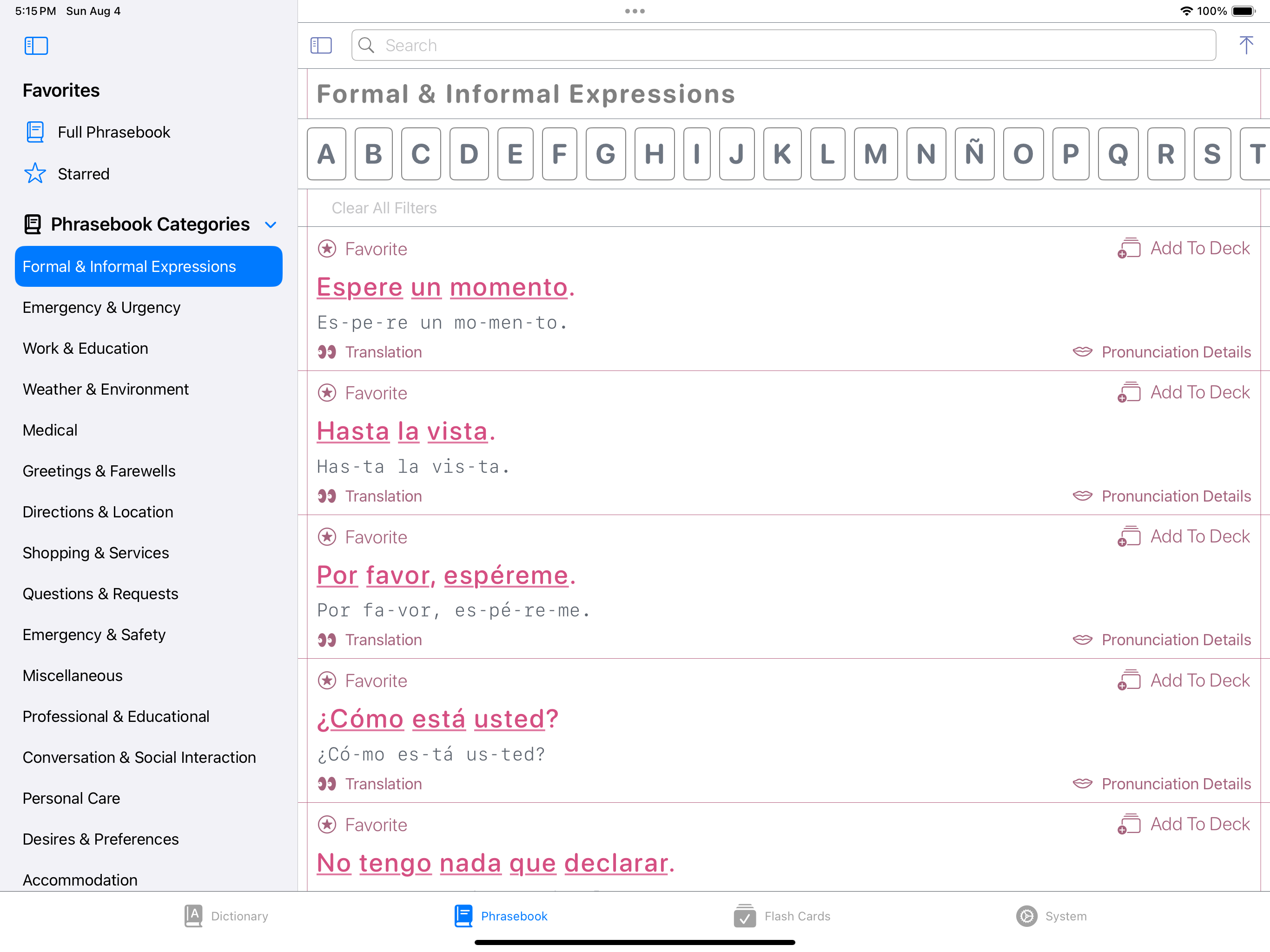Tap the scroll-to-top arrow icon
The height and width of the screenshot is (952, 1270).
point(1246,45)
